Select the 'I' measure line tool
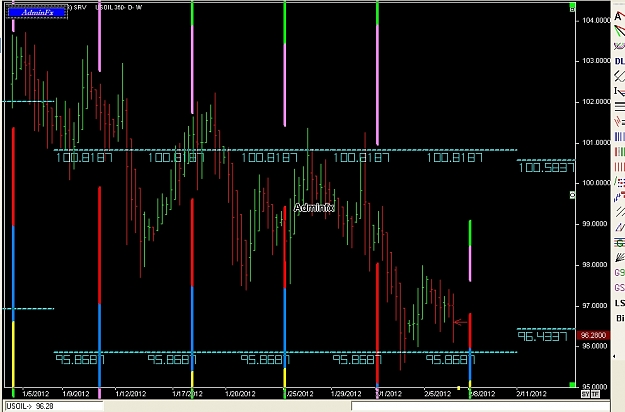625x412 pixels. point(619,91)
